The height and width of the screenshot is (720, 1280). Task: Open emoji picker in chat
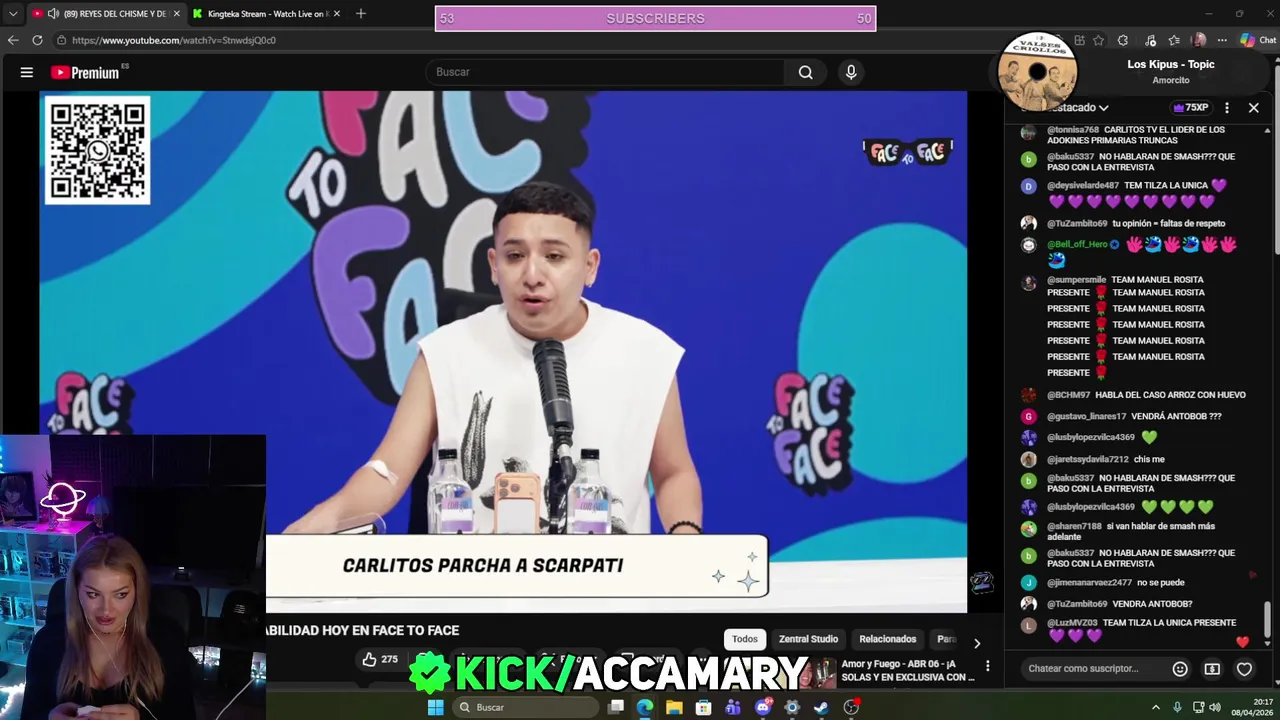(x=1180, y=669)
